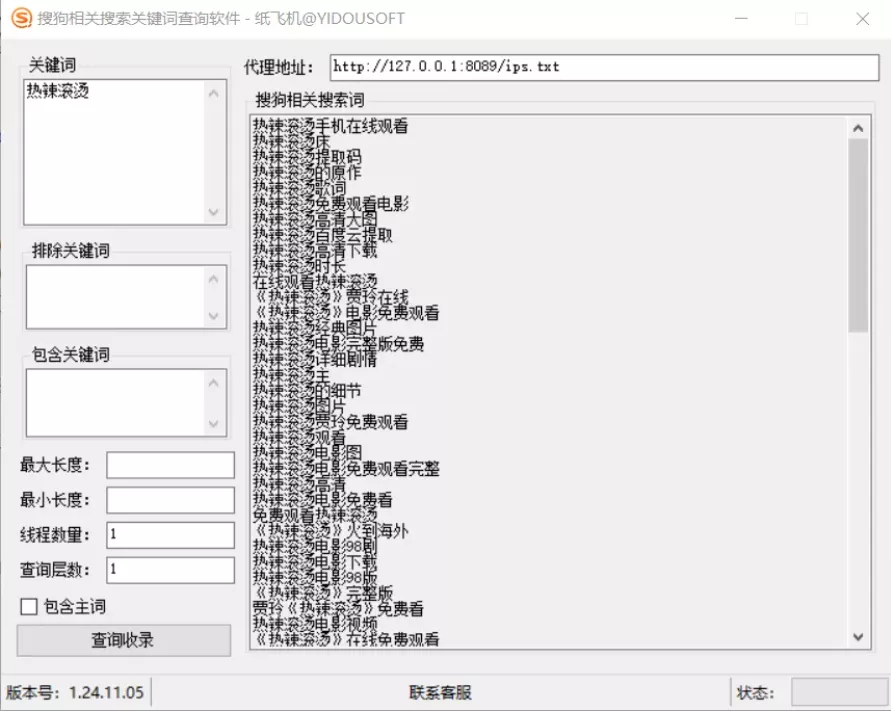Screen dimensions: 891x711
Task: Select result 《热辣滚烫》完整版
Action: (323, 593)
